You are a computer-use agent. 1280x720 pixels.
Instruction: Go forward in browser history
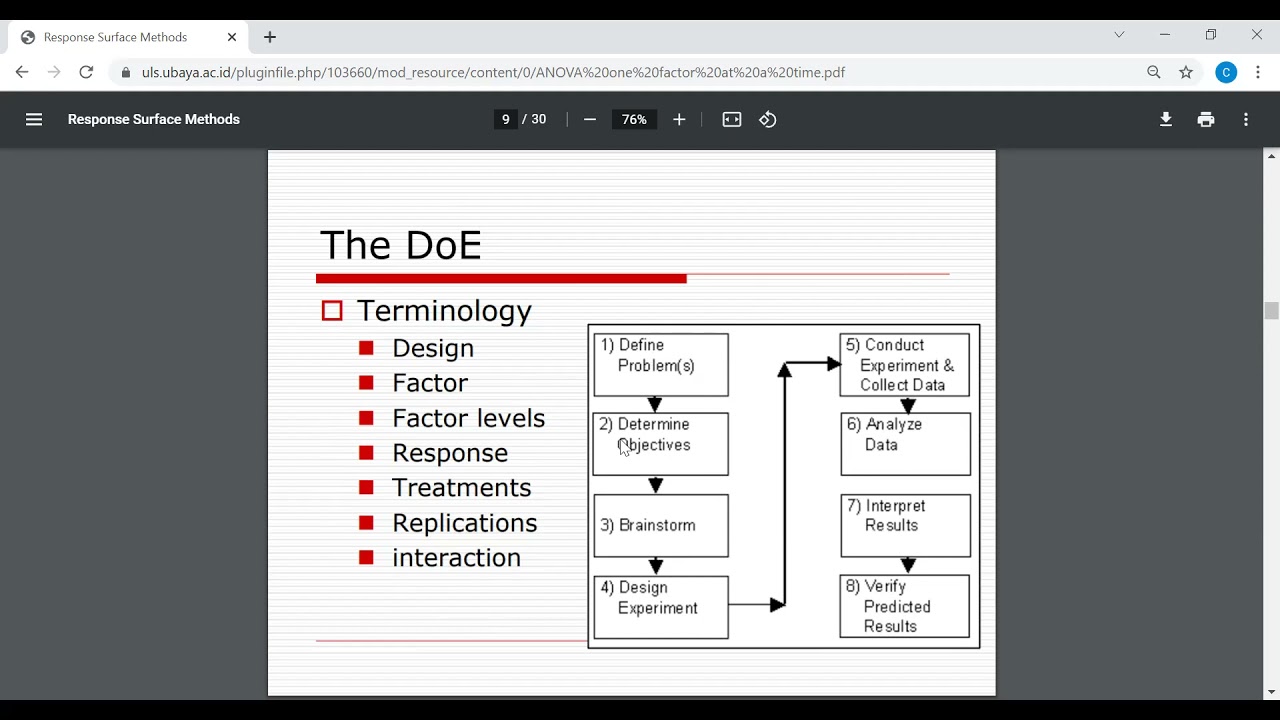click(x=54, y=72)
